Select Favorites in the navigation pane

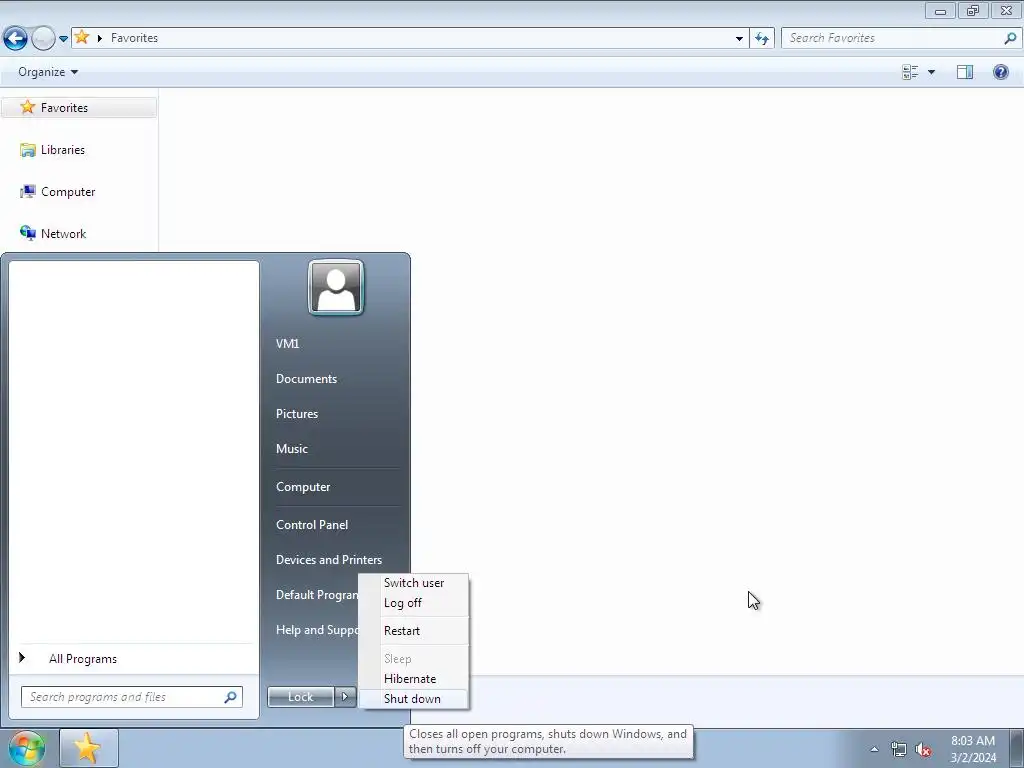click(x=78, y=108)
